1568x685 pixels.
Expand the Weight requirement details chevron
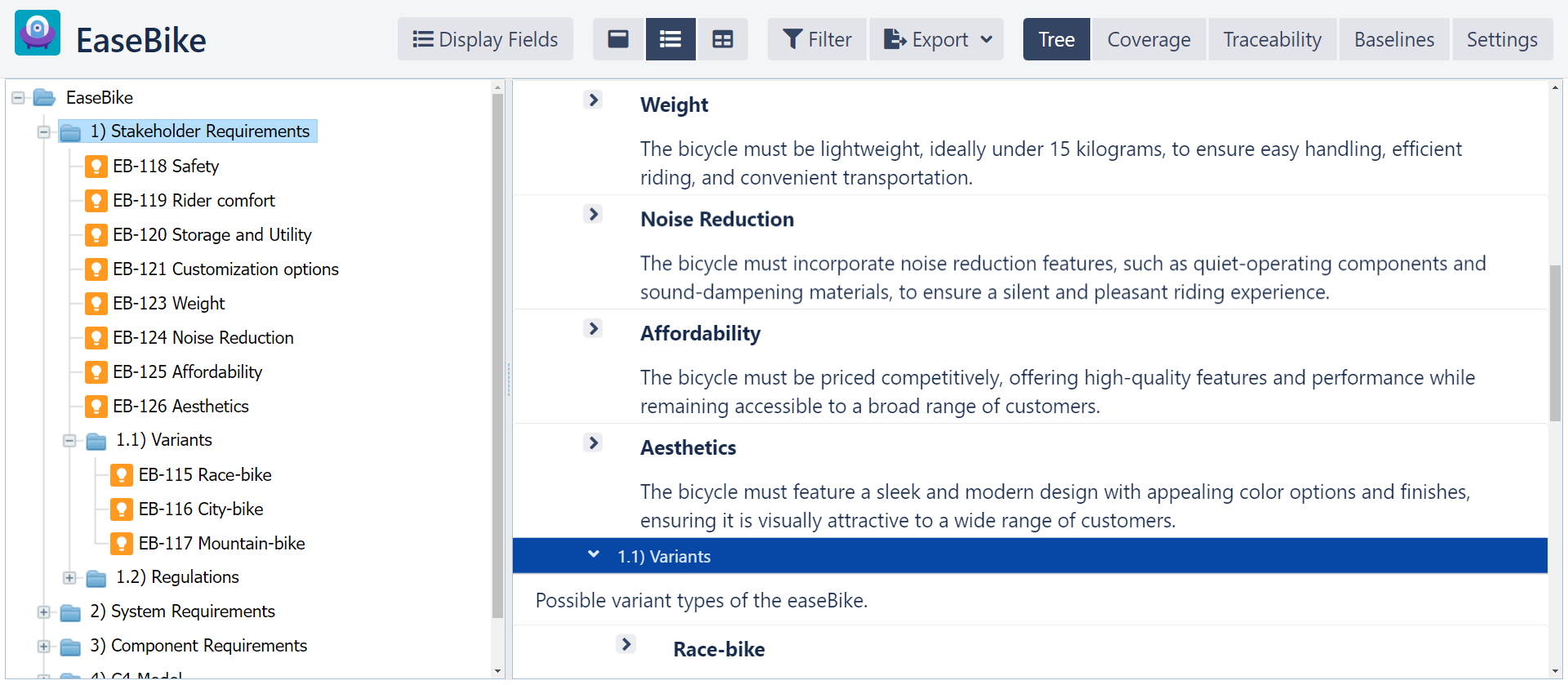click(594, 100)
